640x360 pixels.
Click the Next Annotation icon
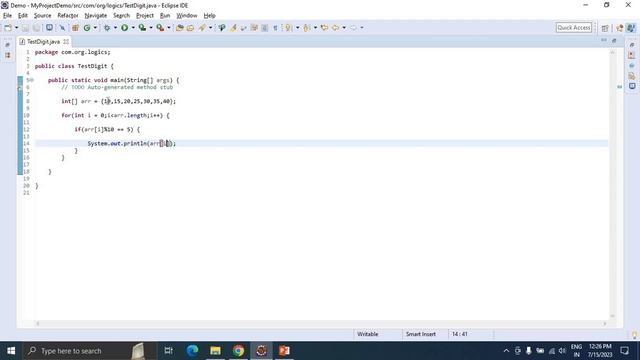289,28
